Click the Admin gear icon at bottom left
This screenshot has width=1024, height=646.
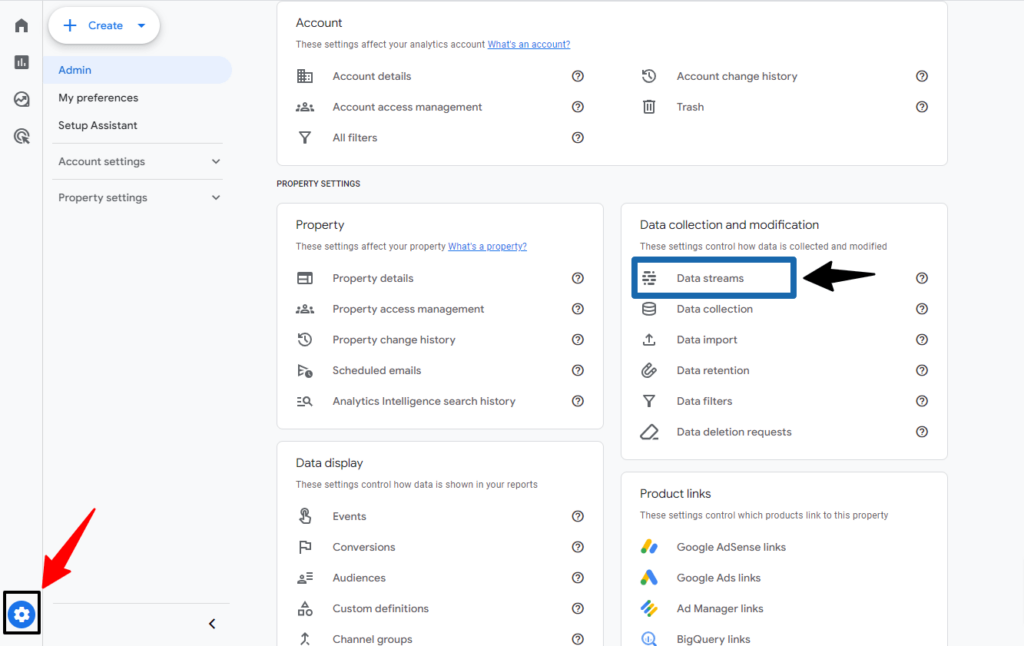[x=22, y=614]
